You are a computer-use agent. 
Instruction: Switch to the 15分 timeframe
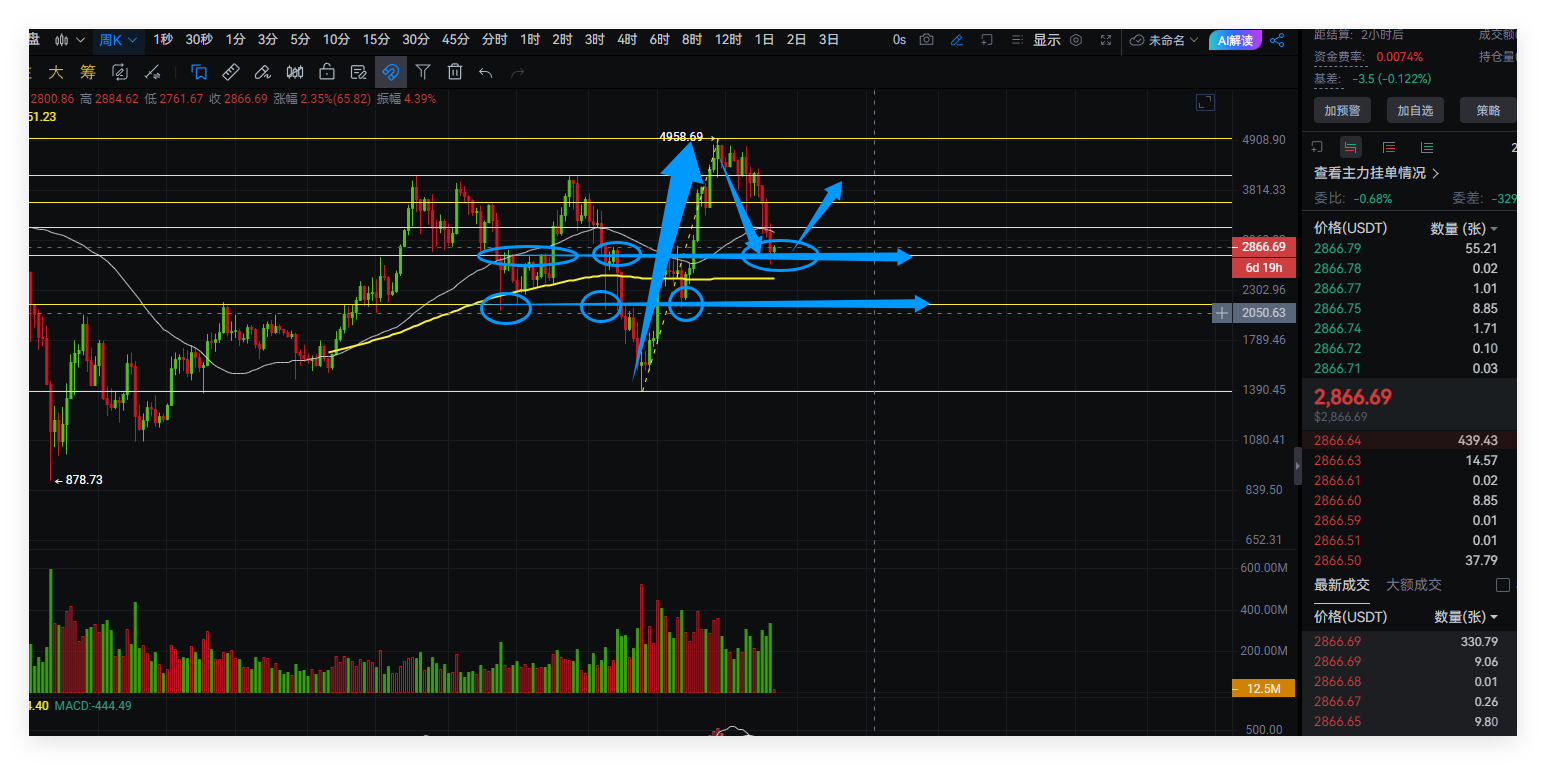click(x=376, y=40)
